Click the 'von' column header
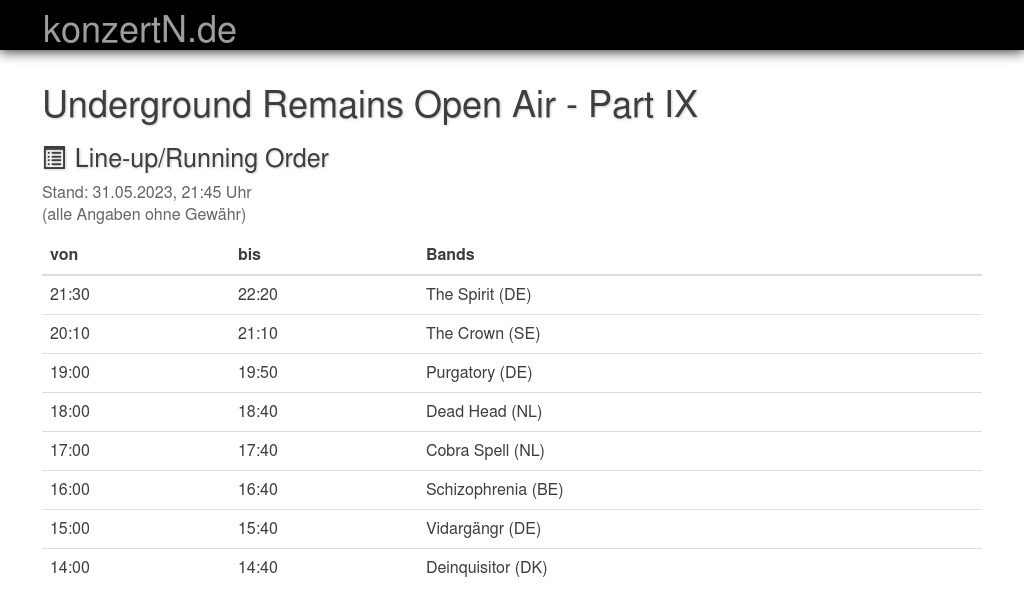This screenshot has height=607, width=1024. pyautogui.click(x=64, y=254)
